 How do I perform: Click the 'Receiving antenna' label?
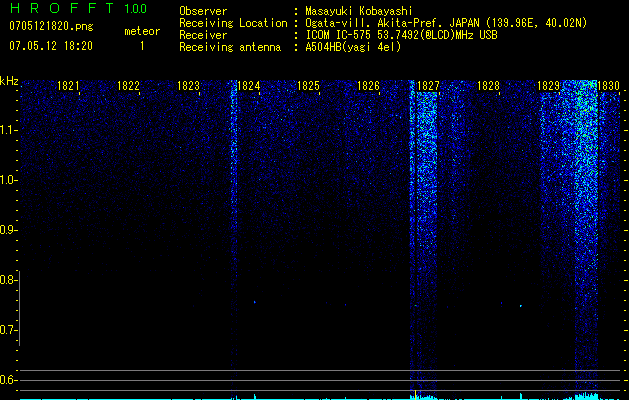click(x=230, y=47)
